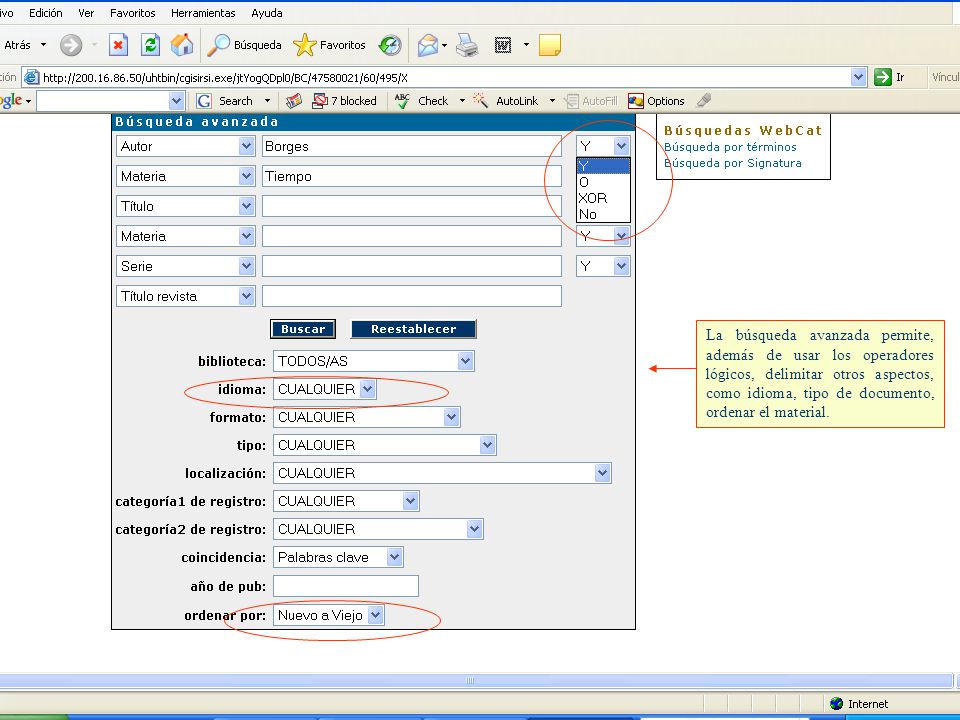Image resolution: width=960 pixels, height=720 pixels.
Task: Open the Google toolbar logo menu
Action: point(15,100)
